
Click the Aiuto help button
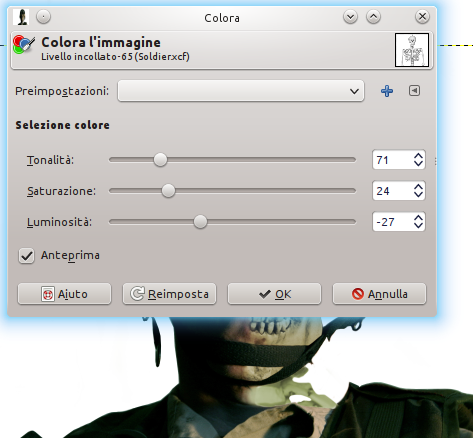[64, 294]
